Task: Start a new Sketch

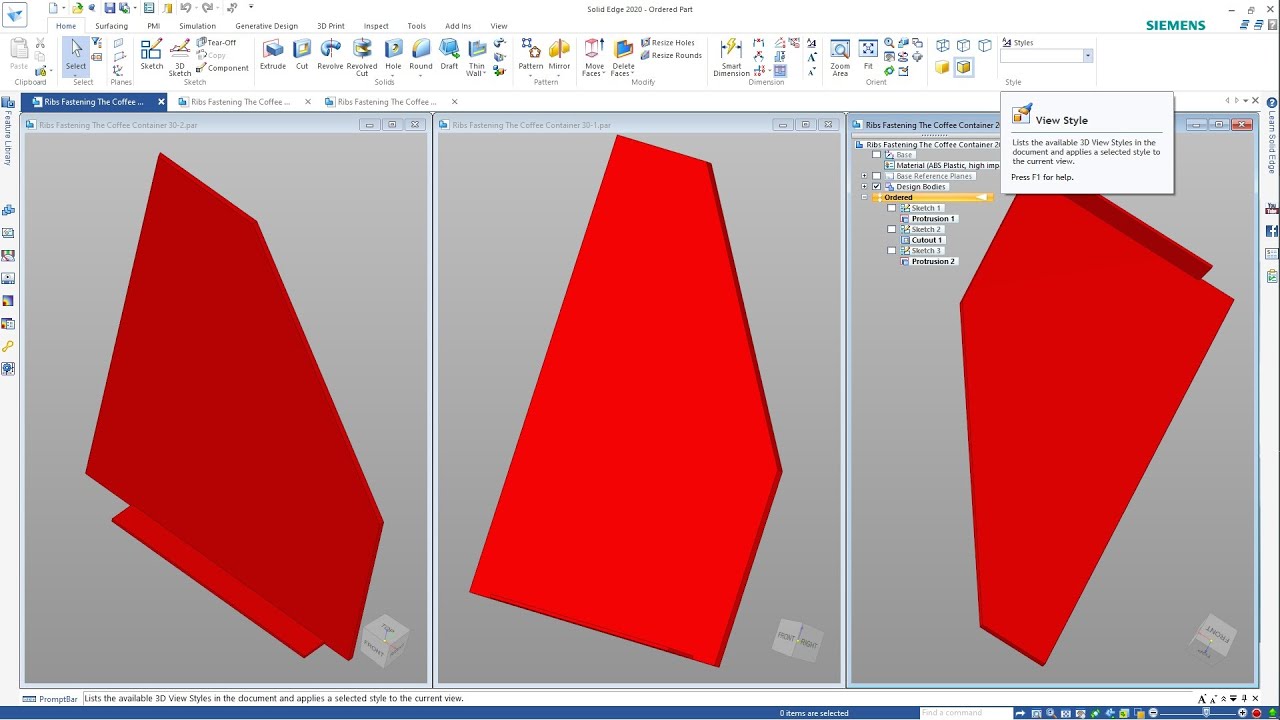Action: coord(151,54)
